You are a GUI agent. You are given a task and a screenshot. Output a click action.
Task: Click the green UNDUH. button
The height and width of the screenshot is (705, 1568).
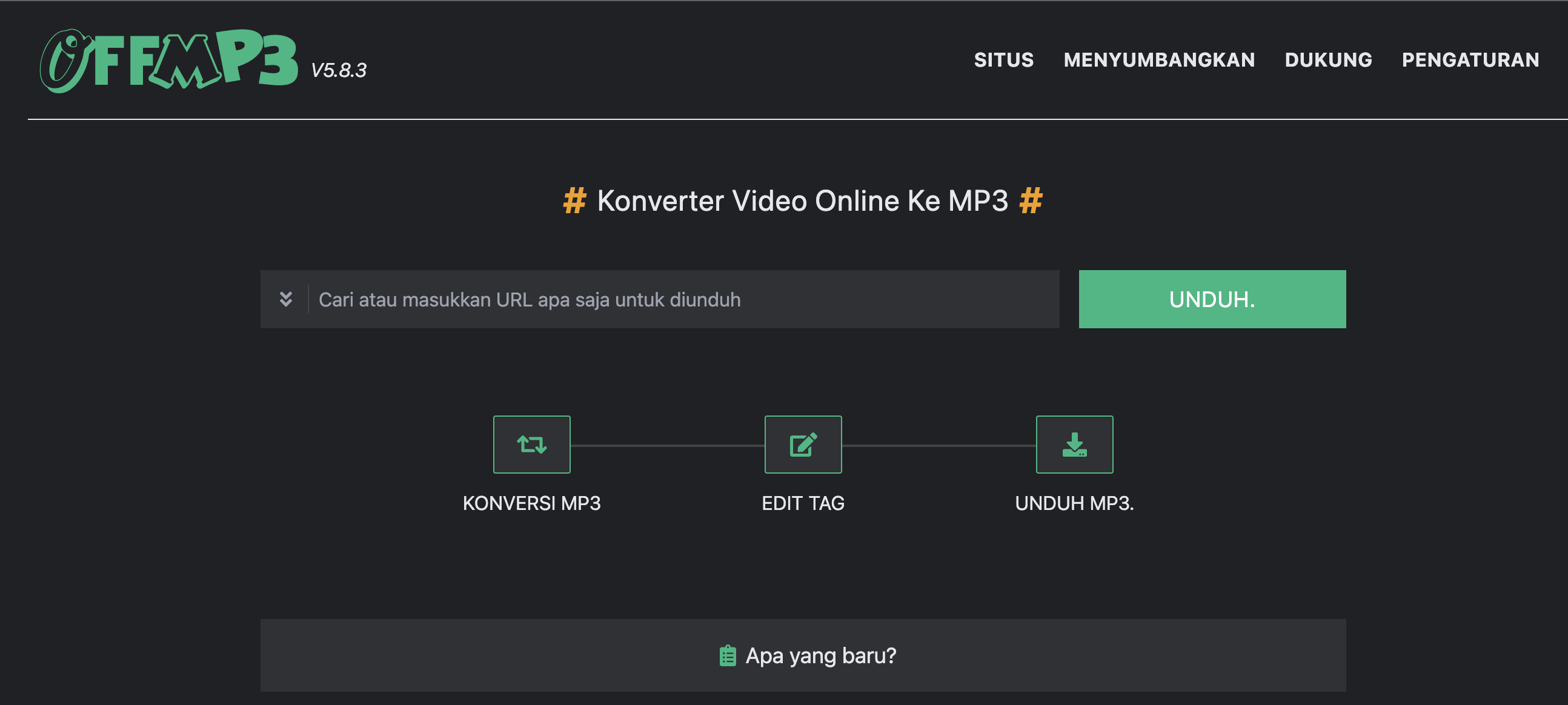[1212, 299]
